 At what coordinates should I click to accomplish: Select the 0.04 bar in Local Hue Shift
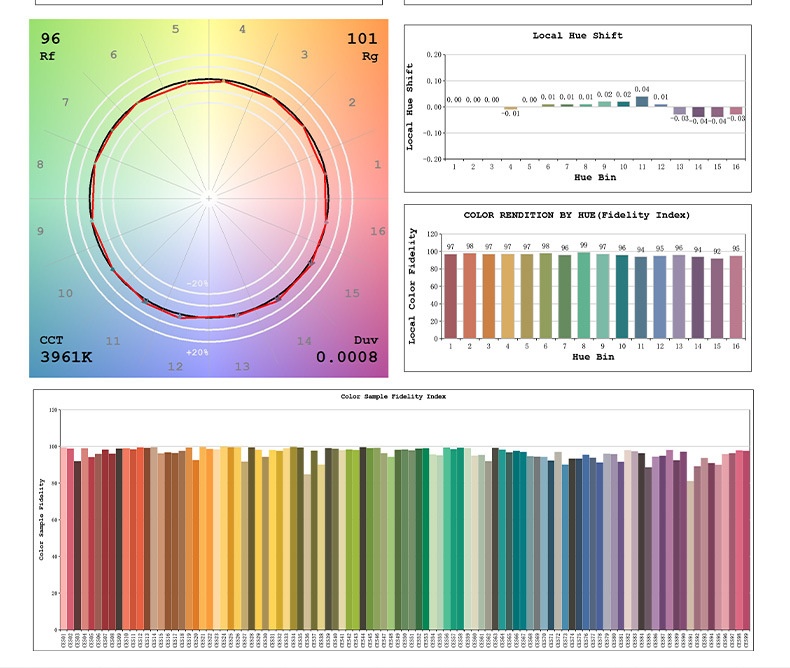point(642,101)
